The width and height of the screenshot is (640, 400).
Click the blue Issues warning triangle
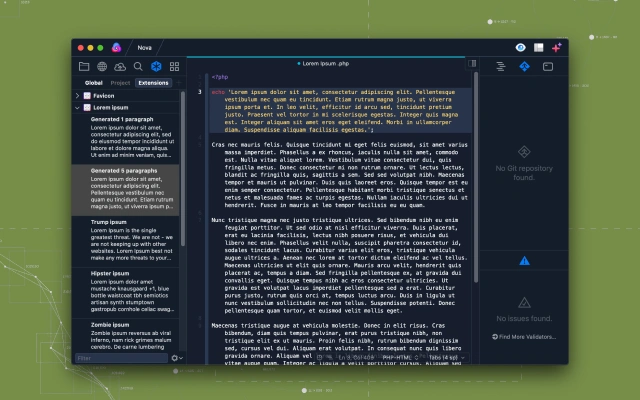(524, 261)
